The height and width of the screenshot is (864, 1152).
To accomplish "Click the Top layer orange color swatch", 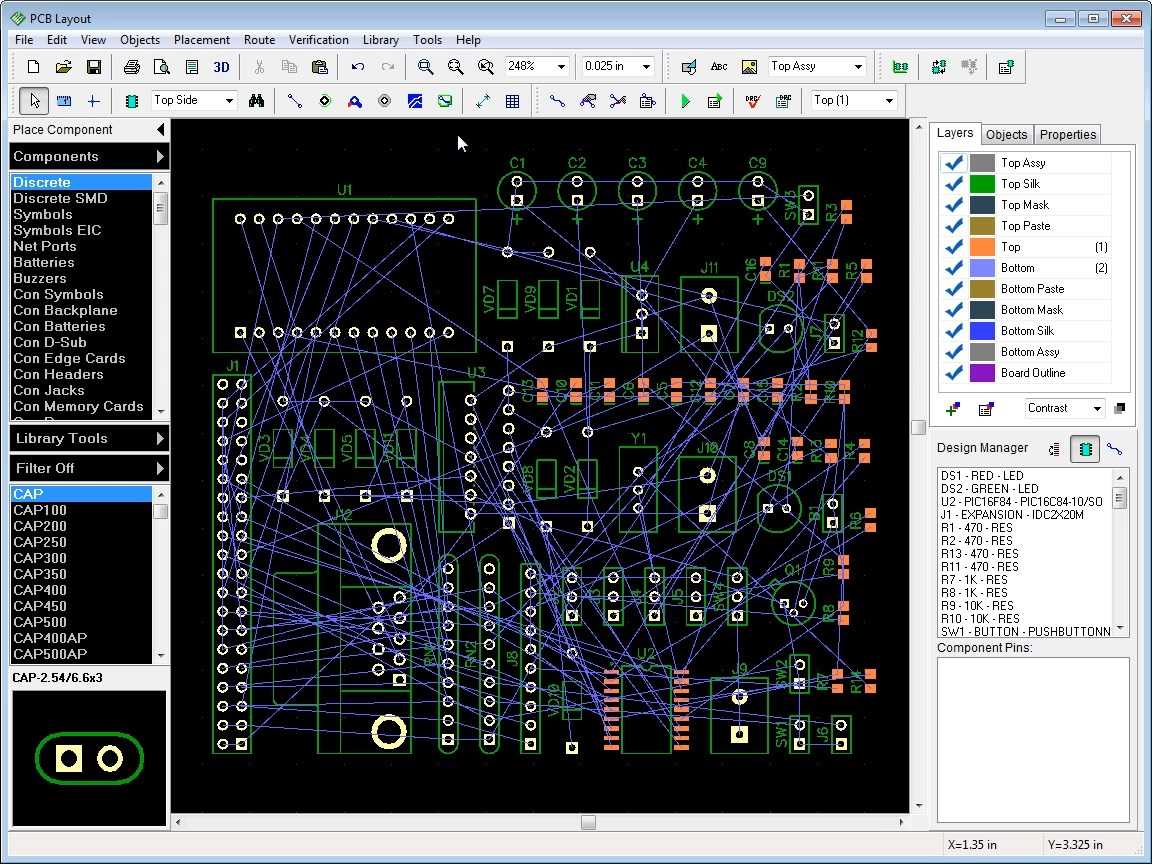I will (x=982, y=247).
